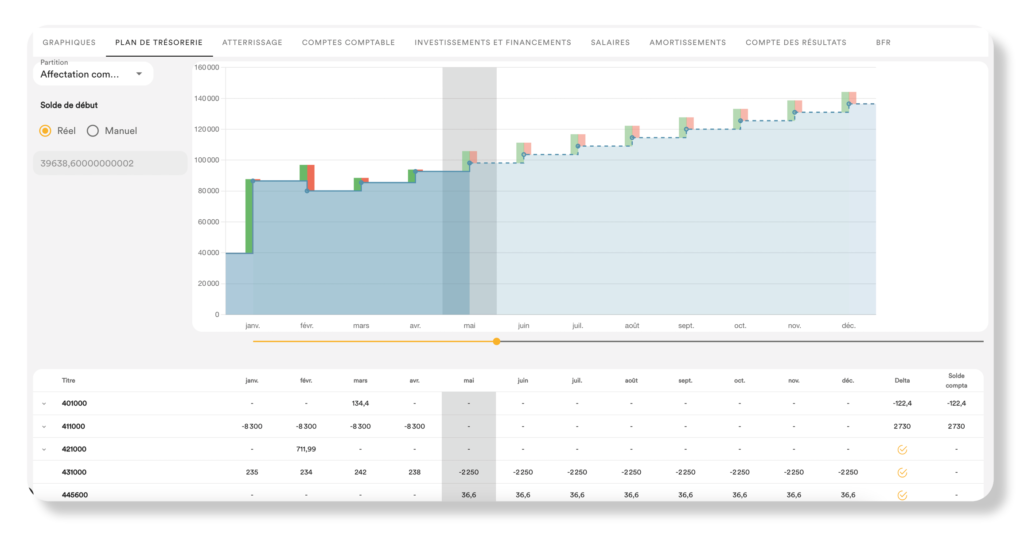The image size is (1024, 536).
Task: Switch to the Graphiques tab
Action: pyautogui.click(x=69, y=42)
